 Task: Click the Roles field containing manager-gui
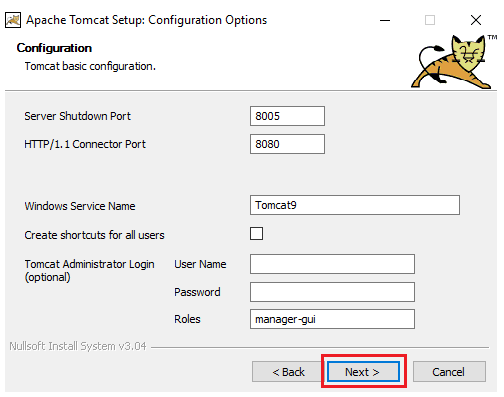pyautogui.click(x=332, y=319)
